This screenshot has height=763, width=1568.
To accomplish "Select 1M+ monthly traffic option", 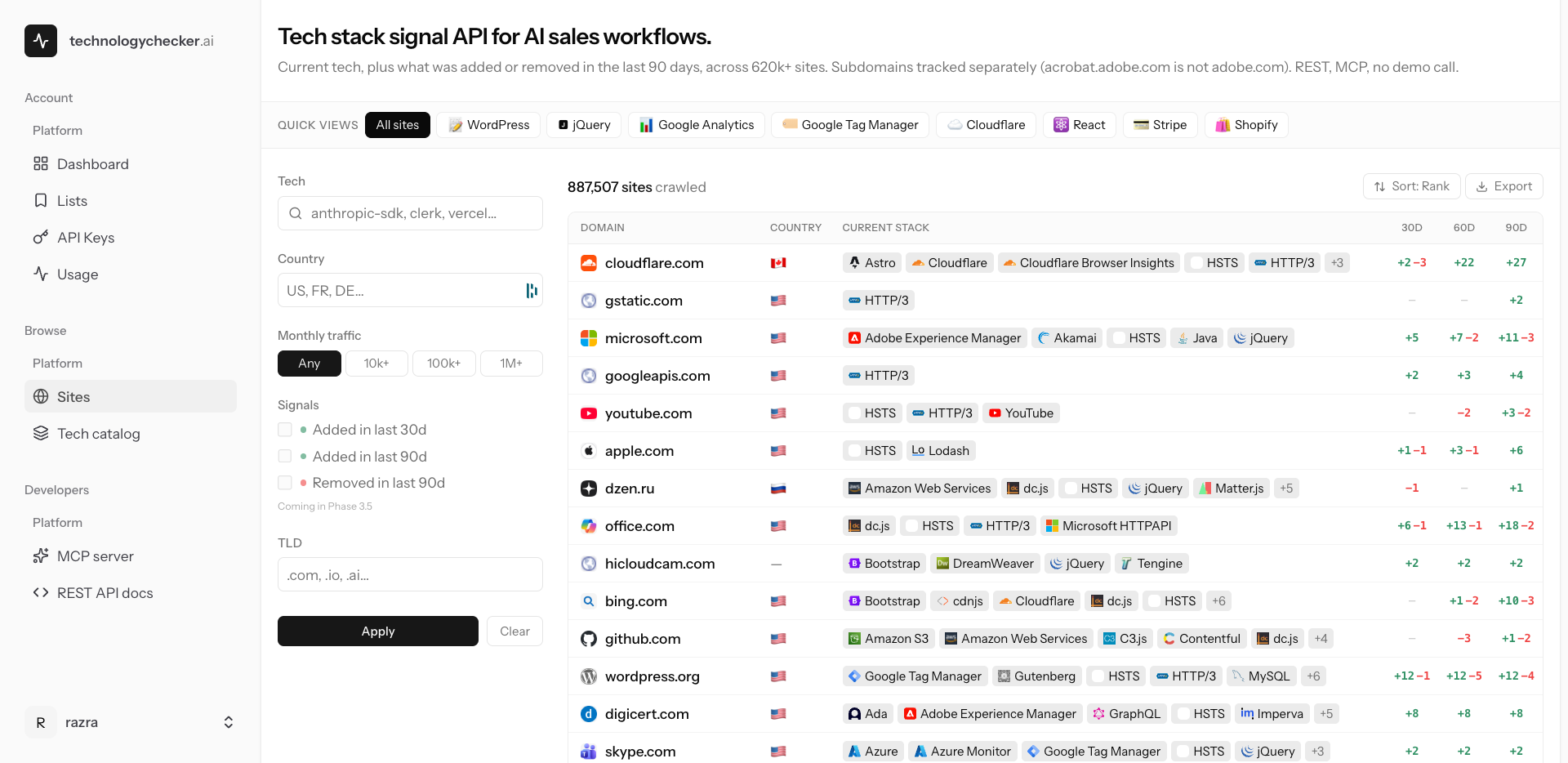I will [511, 364].
